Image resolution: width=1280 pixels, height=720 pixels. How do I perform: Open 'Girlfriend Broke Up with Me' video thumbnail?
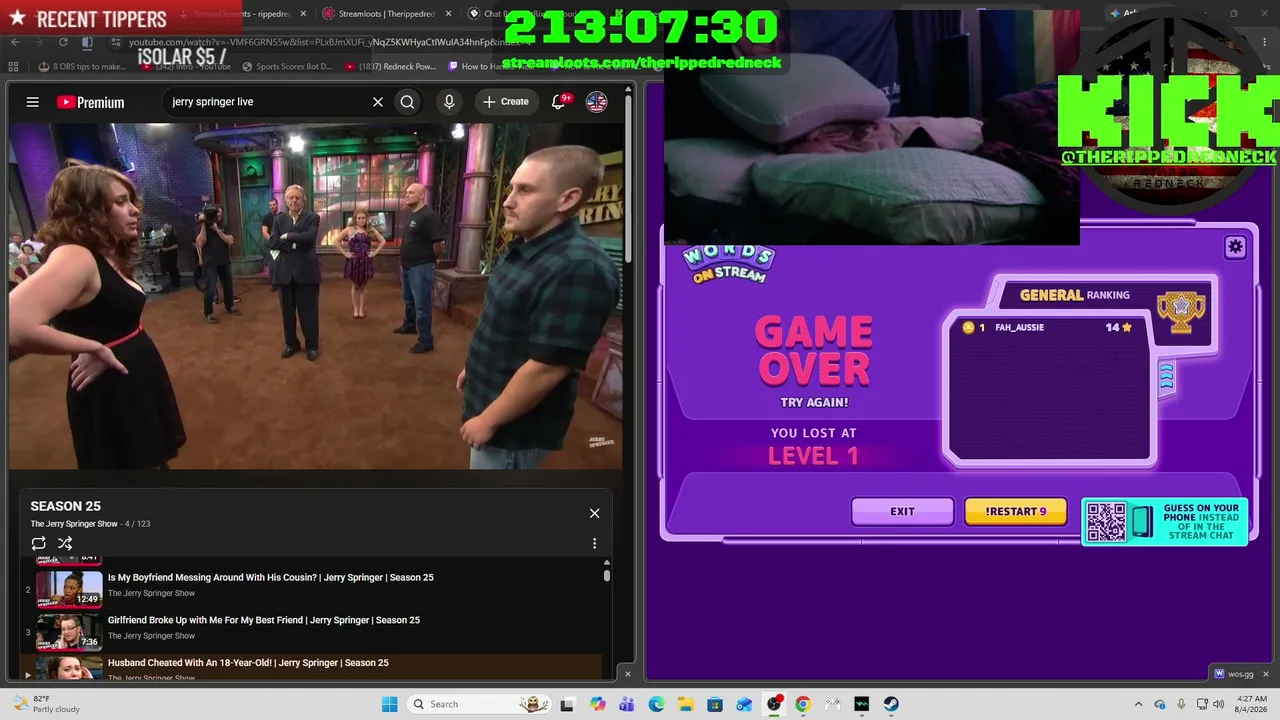[x=69, y=631]
